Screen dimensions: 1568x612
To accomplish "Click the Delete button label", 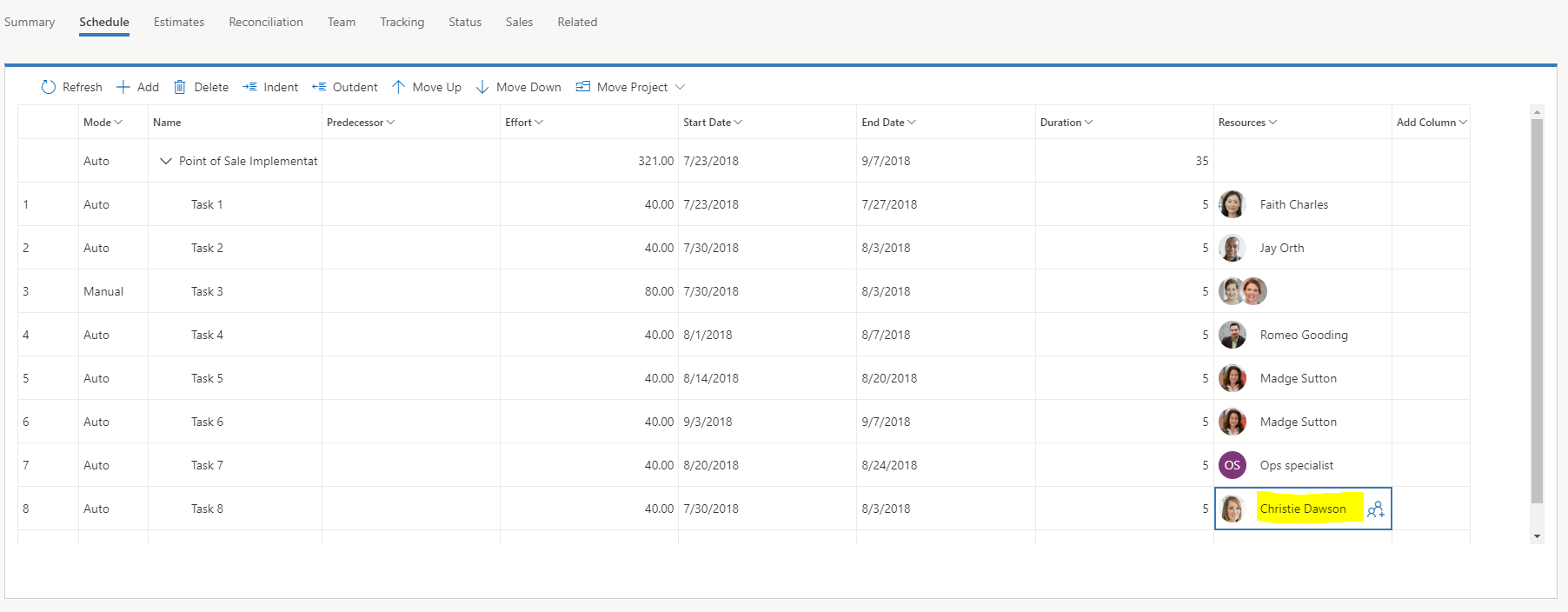I will (x=211, y=87).
